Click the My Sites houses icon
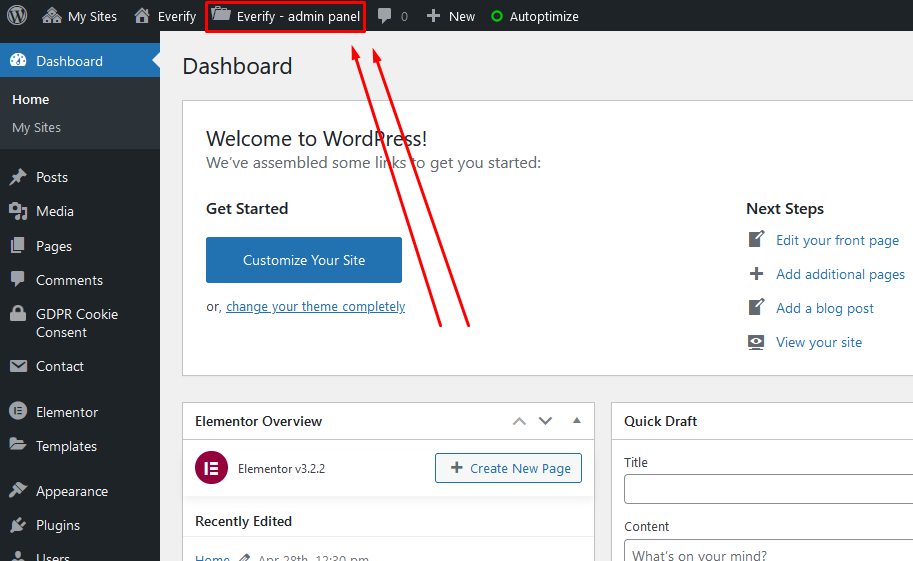 52,16
